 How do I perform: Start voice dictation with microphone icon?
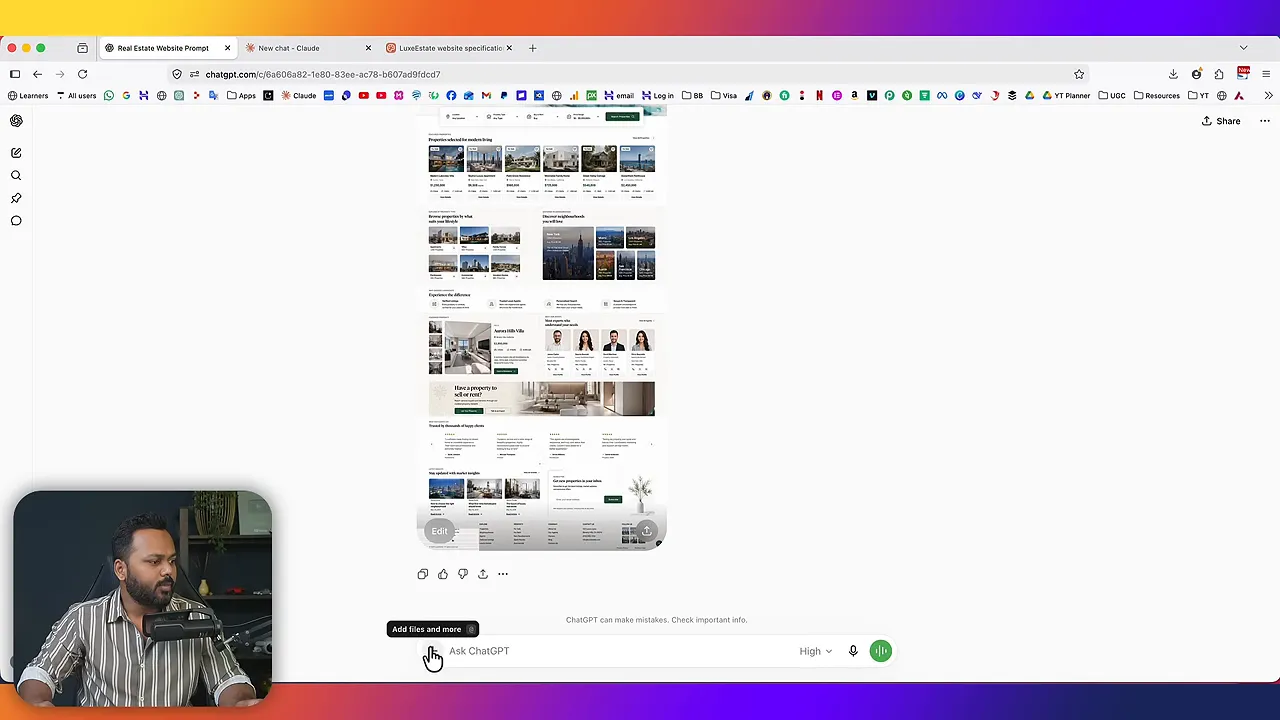(x=853, y=651)
